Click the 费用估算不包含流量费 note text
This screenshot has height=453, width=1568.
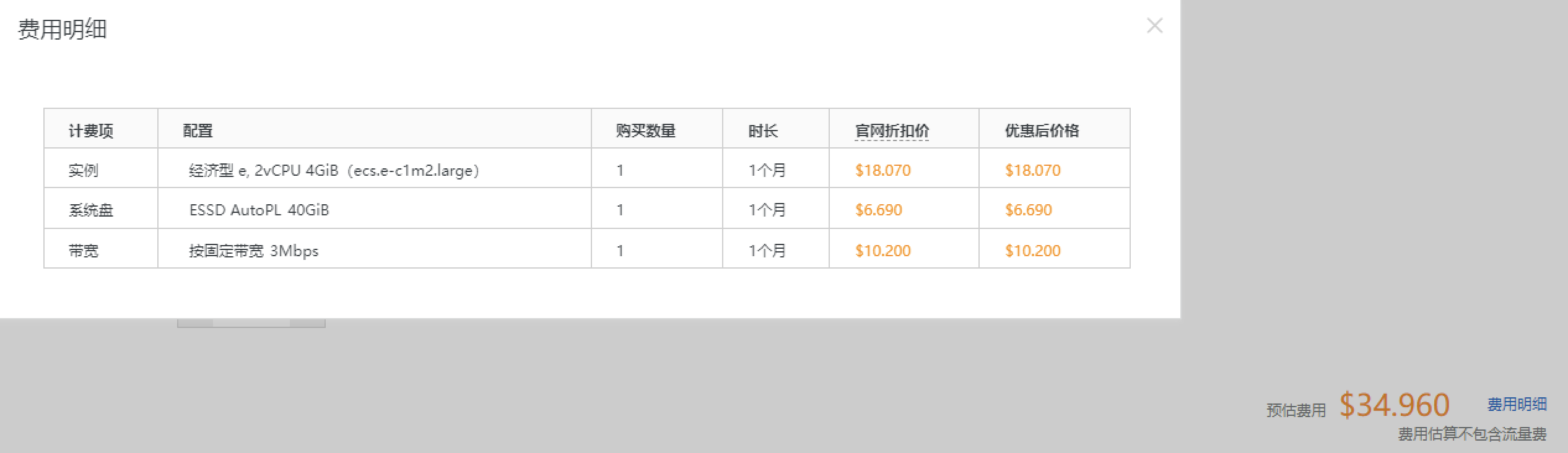[x=1472, y=434]
